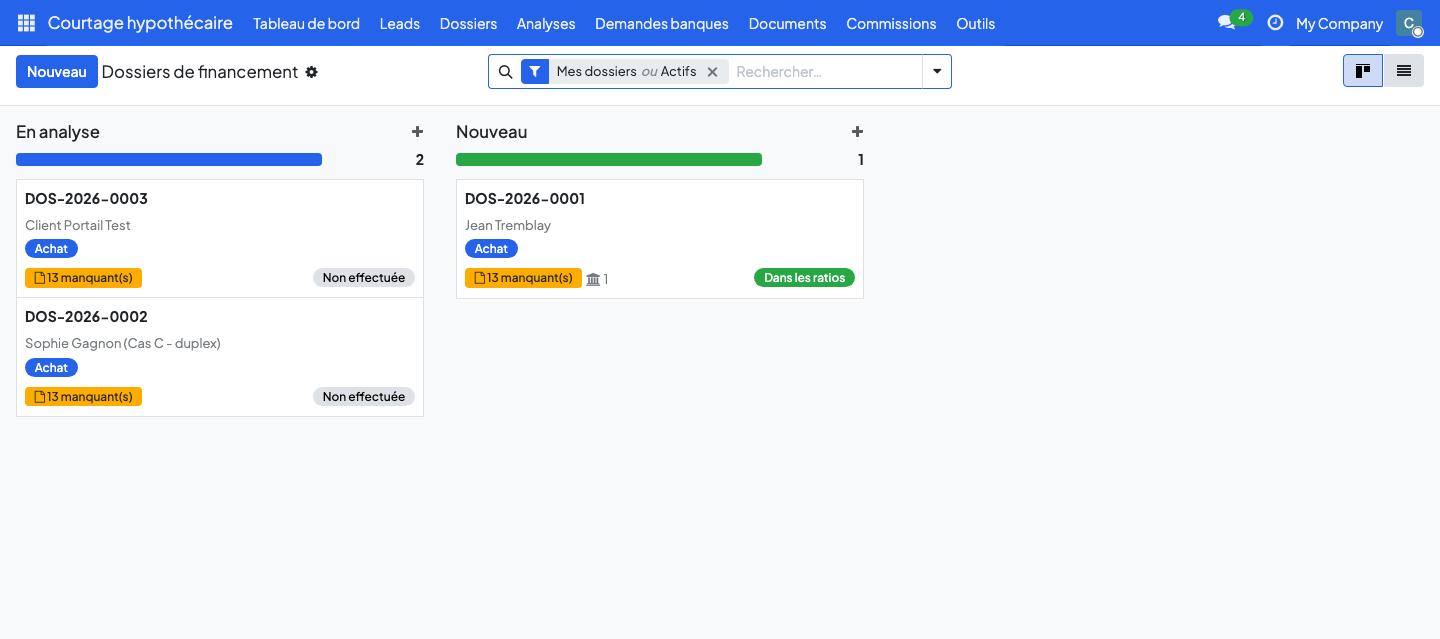Click Client Portail Test name
Viewport: 1440px width, 639px height.
(78, 225)
